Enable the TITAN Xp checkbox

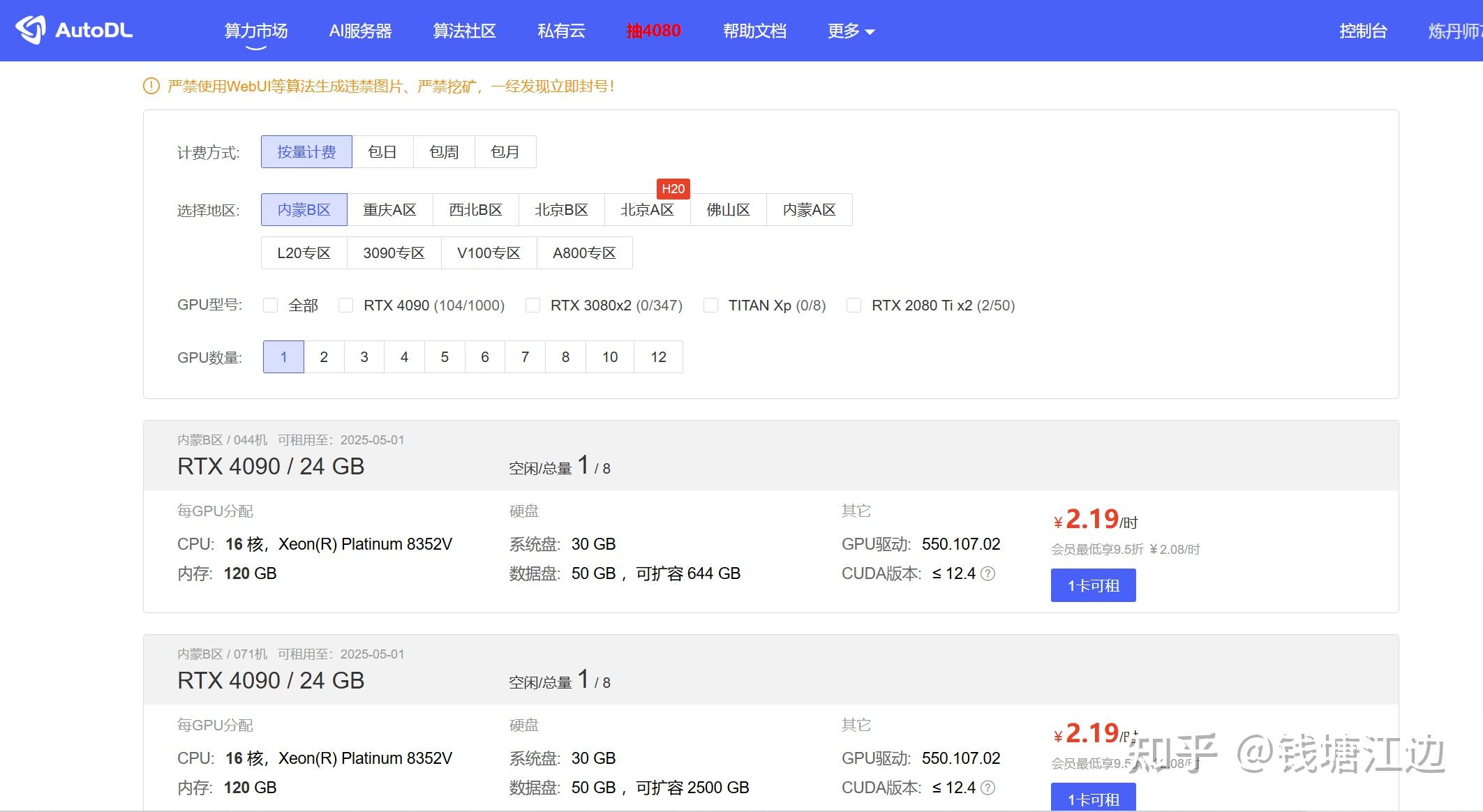(710, 306)
